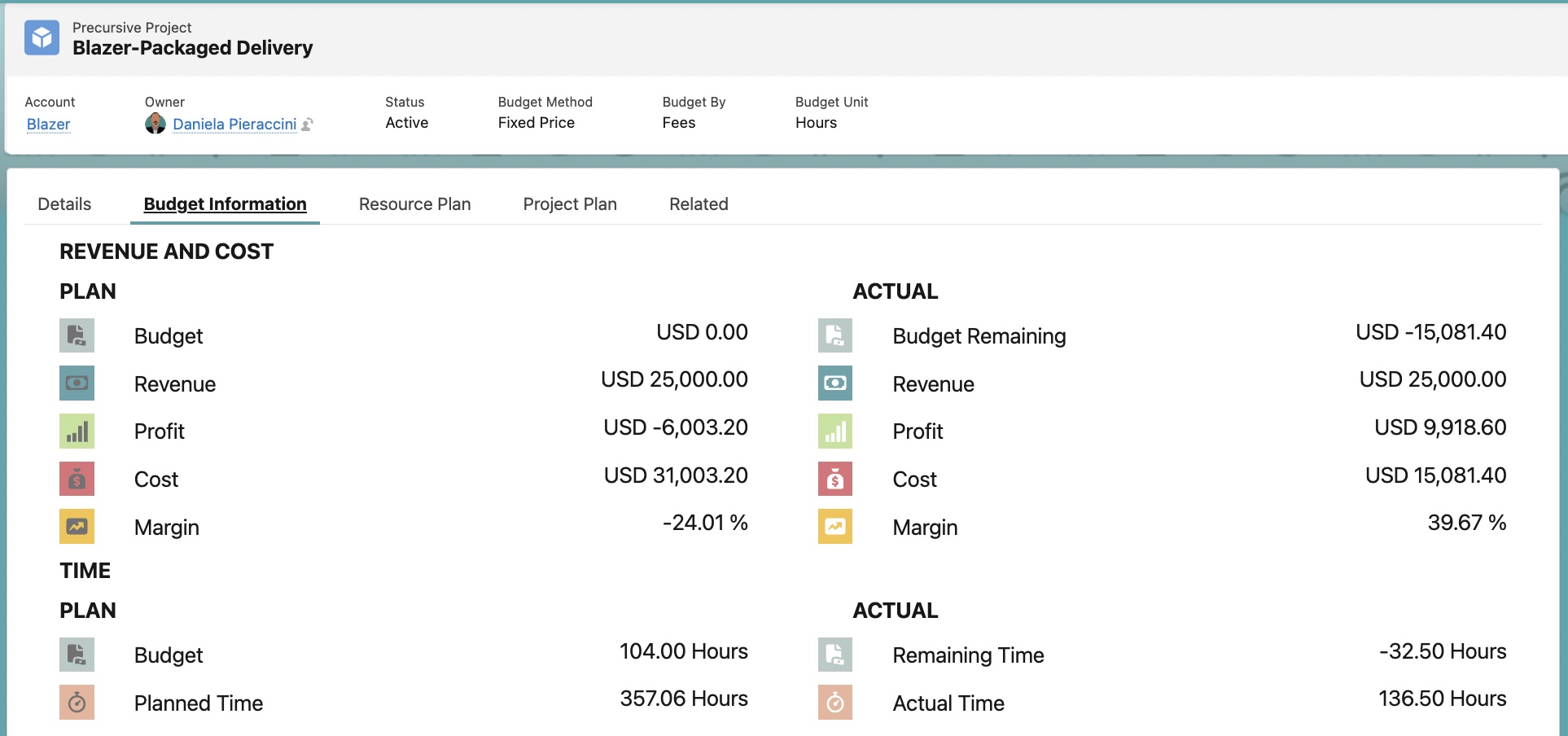Viewport: 1568px width, 736px height.
Task: Click the change owner icon beside Daniela Pieraccini
Action: coord(307,125)
